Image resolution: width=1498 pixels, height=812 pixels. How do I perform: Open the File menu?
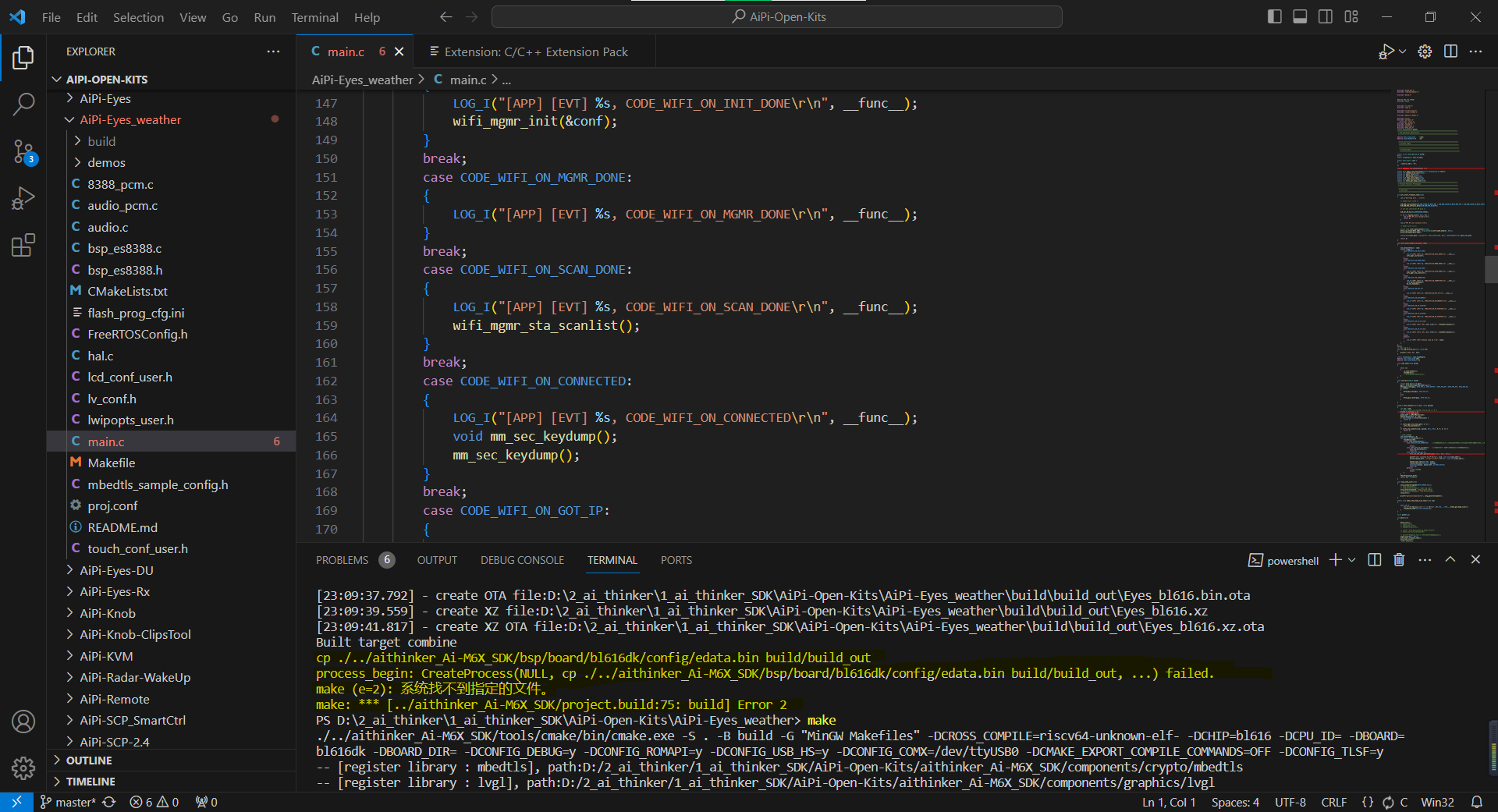(x=51, y=17)
